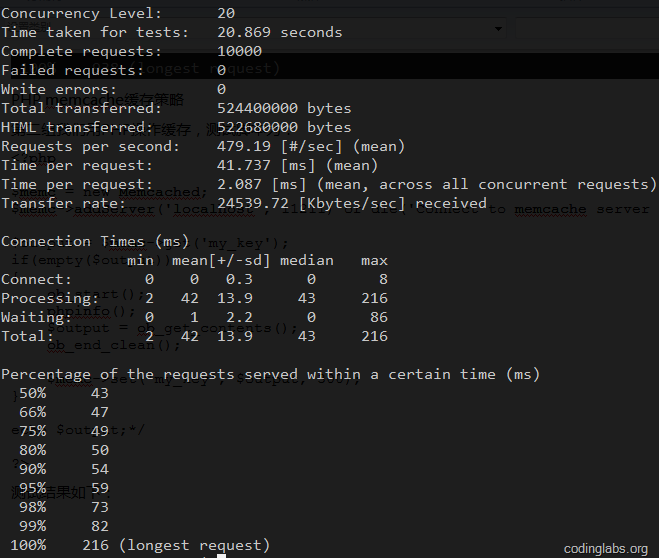659x558 pixels.
Task: Click the "75%" percentile label
Action: 32,431
